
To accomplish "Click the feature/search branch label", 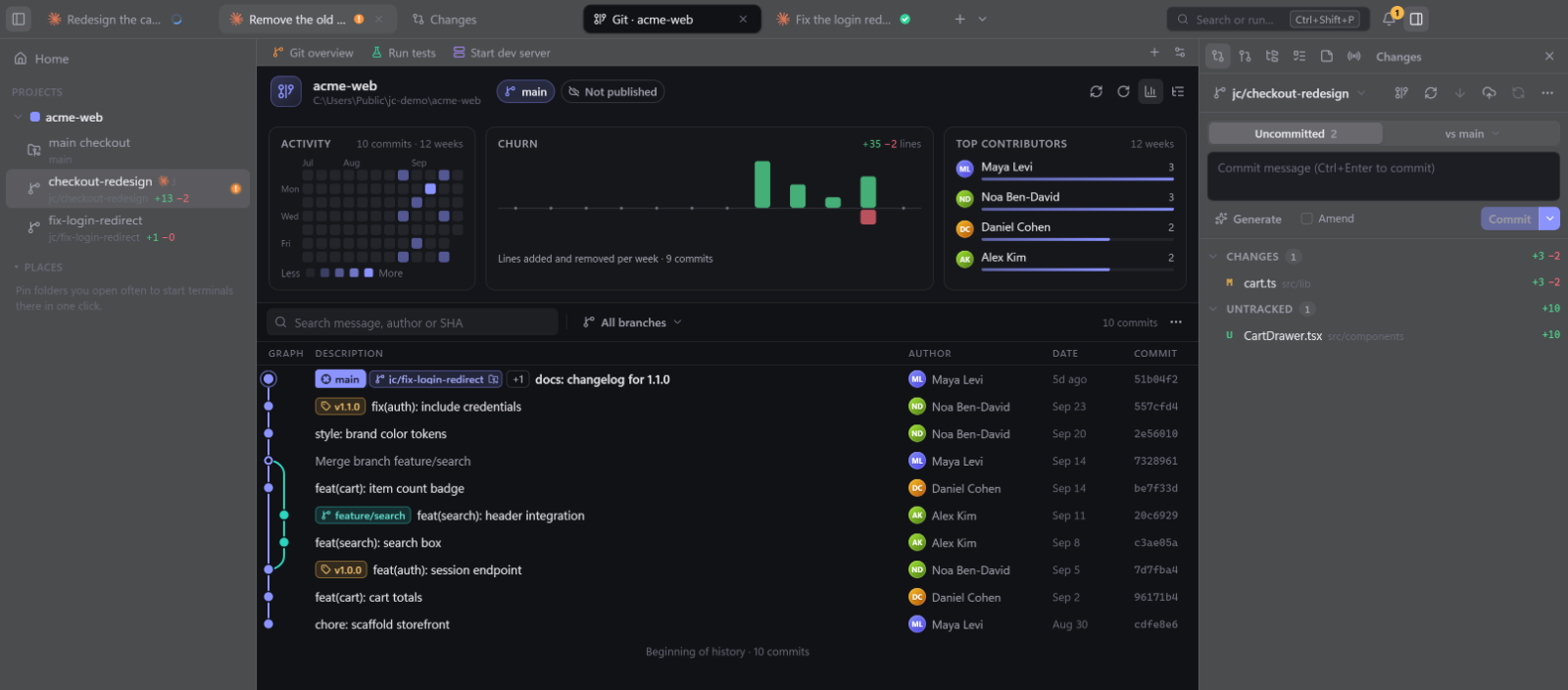I will (x=363, y=516).
